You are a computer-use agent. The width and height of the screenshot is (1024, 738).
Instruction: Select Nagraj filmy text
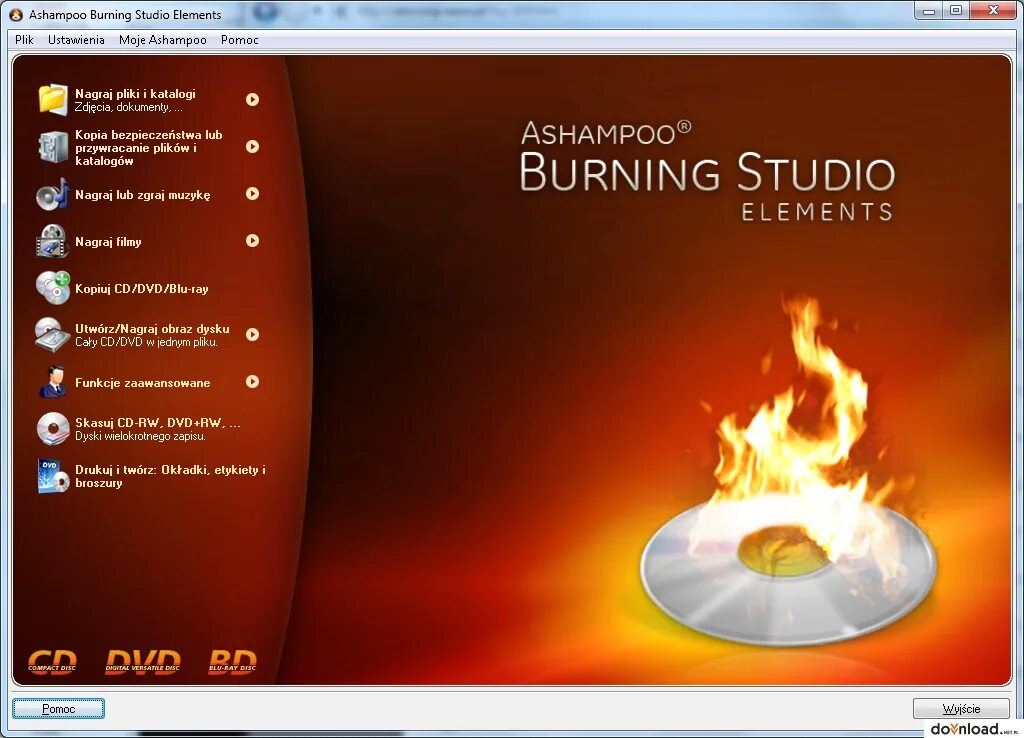click(x=108, y=242)
